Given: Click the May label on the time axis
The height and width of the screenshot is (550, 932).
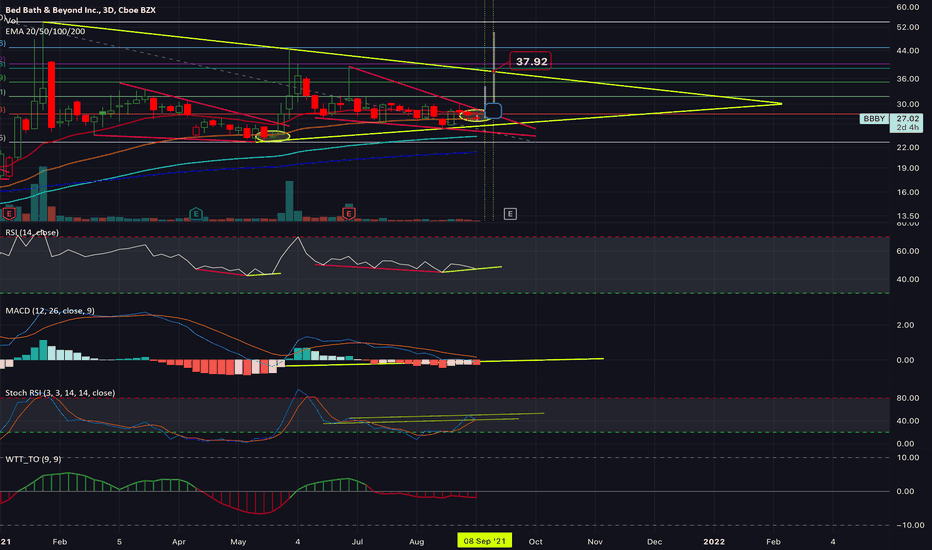Looking at the screenshot, I should [238, 542].
